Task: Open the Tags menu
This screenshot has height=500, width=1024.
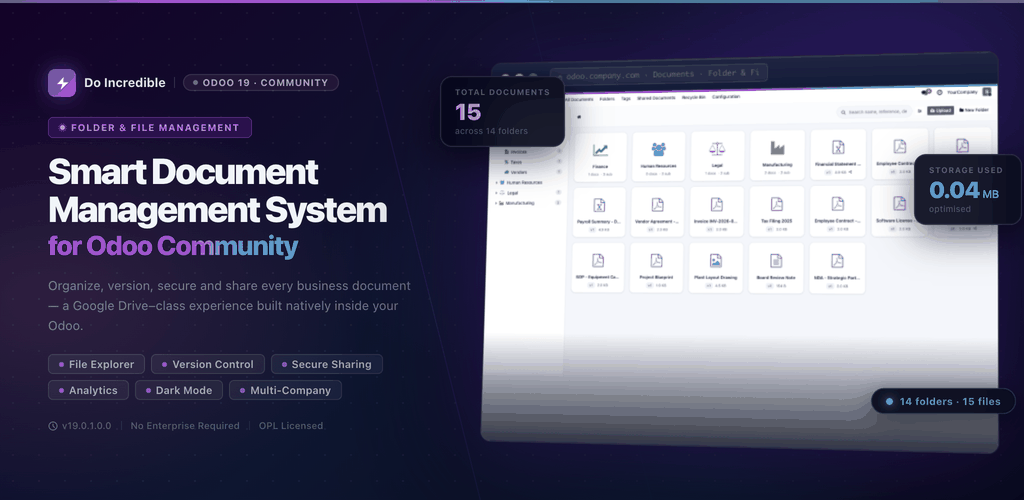Action: [x=626, y=99]
